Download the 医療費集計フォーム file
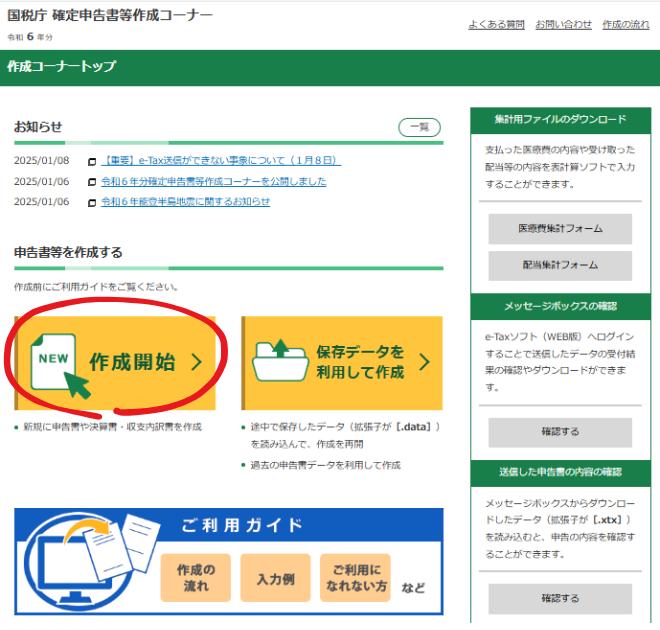The width and height of the screenshot is (660, 630). click(x=560, y=229)
